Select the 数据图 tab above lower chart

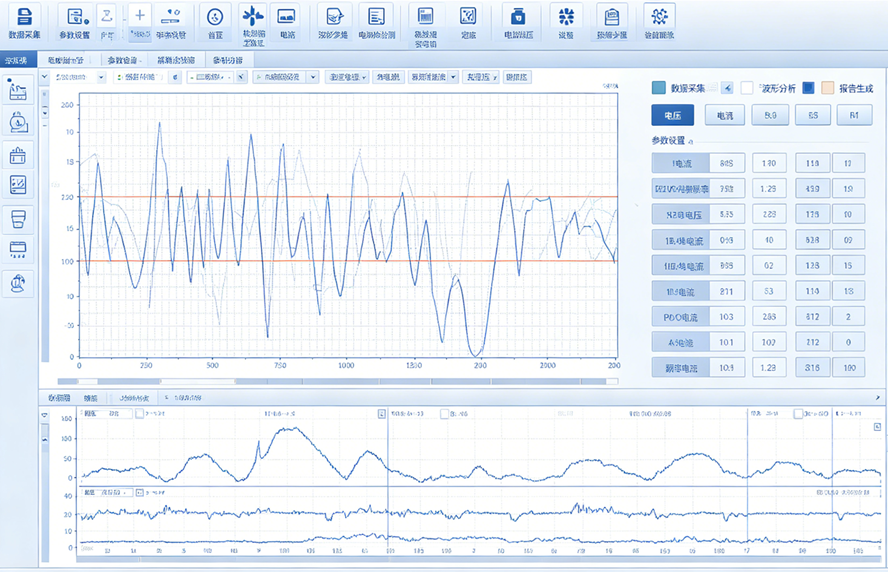coord(60,398)
